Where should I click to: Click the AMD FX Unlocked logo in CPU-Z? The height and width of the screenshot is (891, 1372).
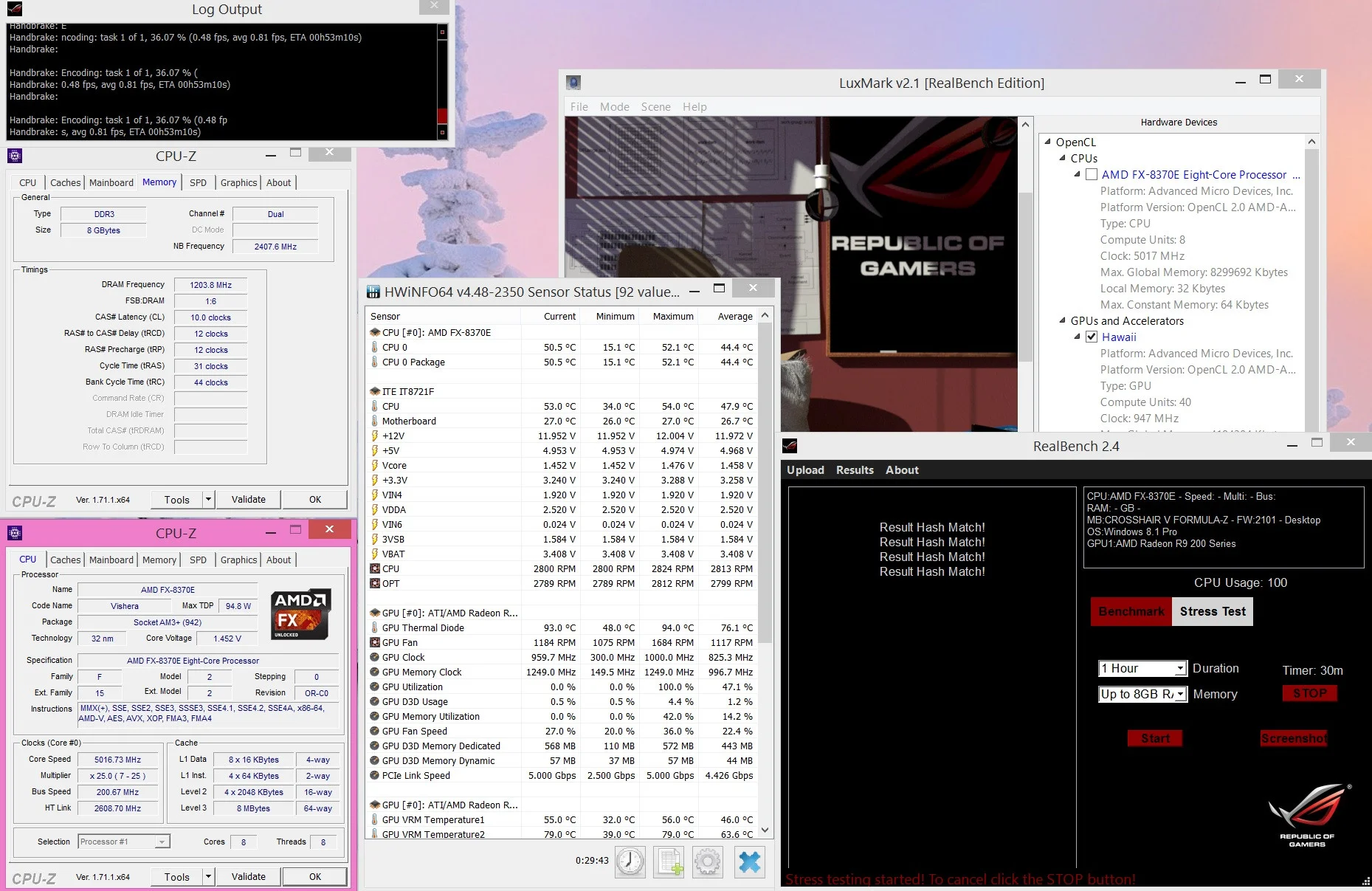[x=300, y=614]
